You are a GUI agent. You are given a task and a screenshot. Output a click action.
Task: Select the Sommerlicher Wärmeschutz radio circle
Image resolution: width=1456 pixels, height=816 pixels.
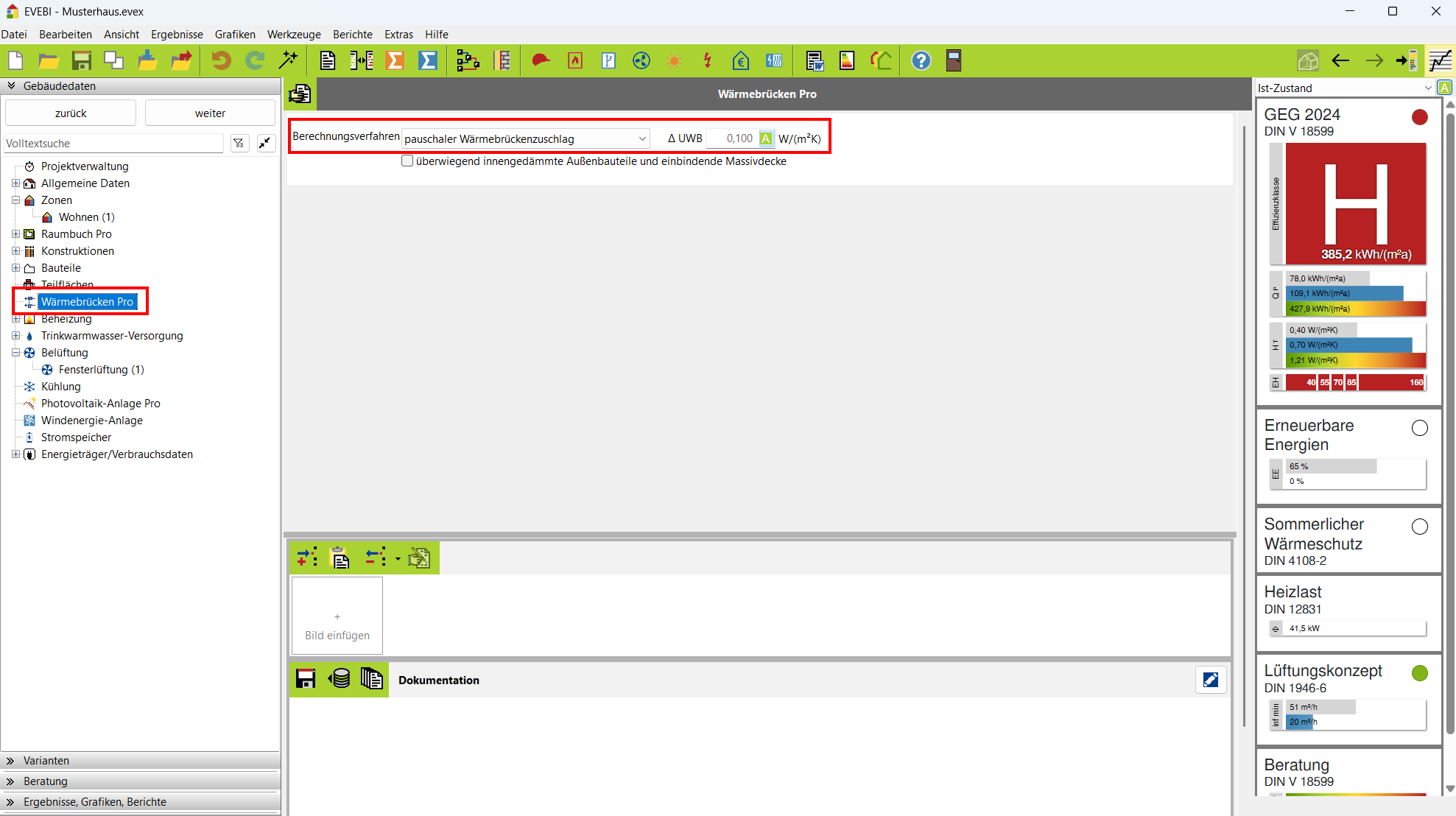(x=1419, y=527)
